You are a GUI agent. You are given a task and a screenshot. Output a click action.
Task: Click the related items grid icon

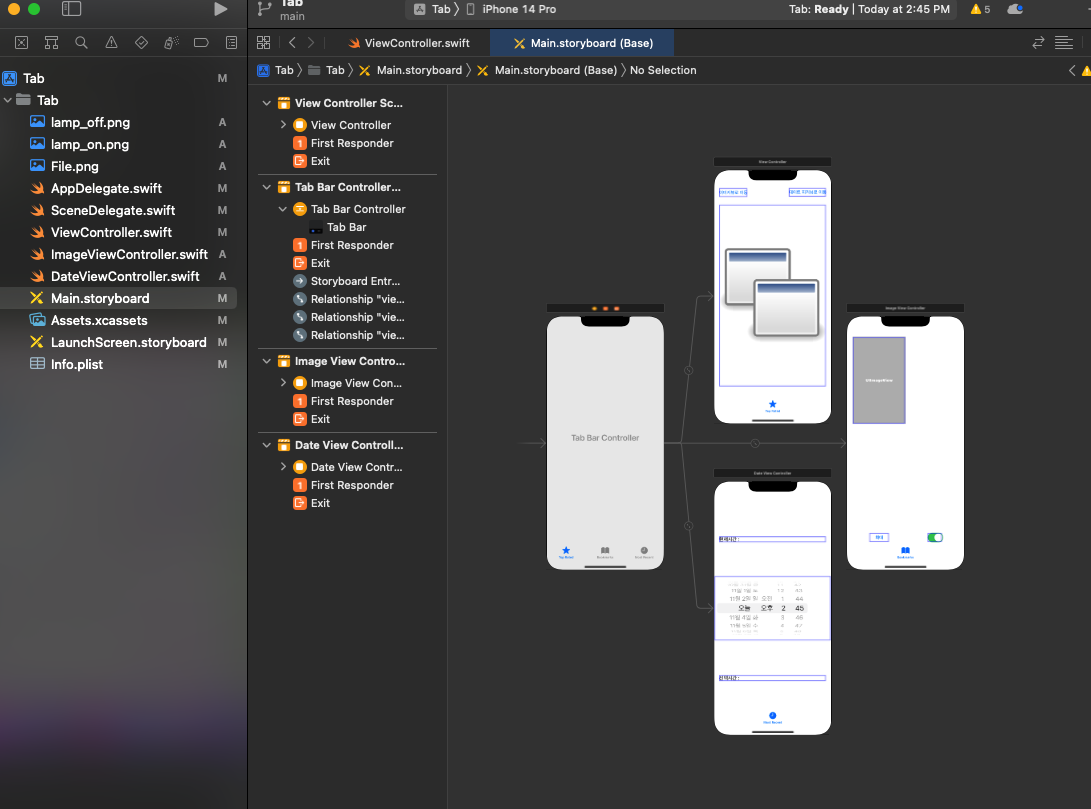[264, 42]
